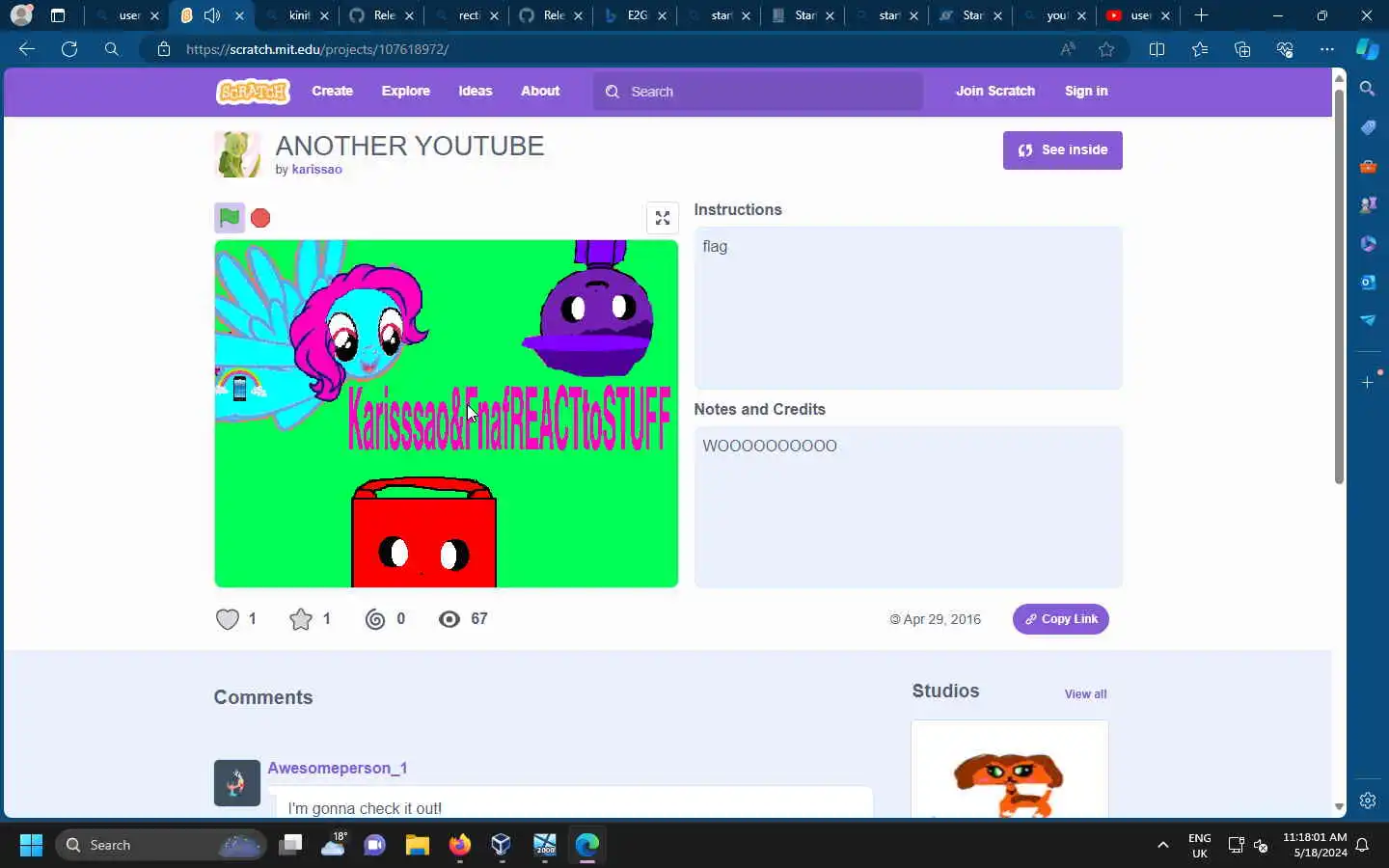Viewport: 1389px width, 868px height.
Task: Open the taskbar clock and date
Action: tap(1314, 845)
